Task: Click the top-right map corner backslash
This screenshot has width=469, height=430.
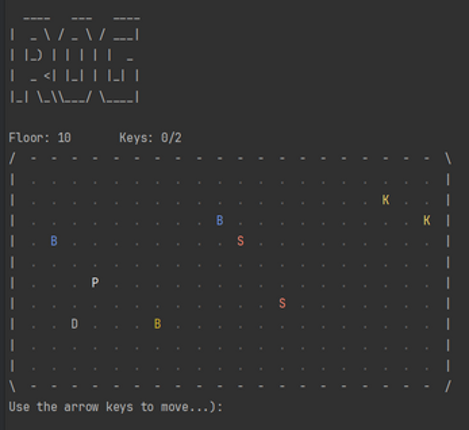Action: [x=448, y=158]
